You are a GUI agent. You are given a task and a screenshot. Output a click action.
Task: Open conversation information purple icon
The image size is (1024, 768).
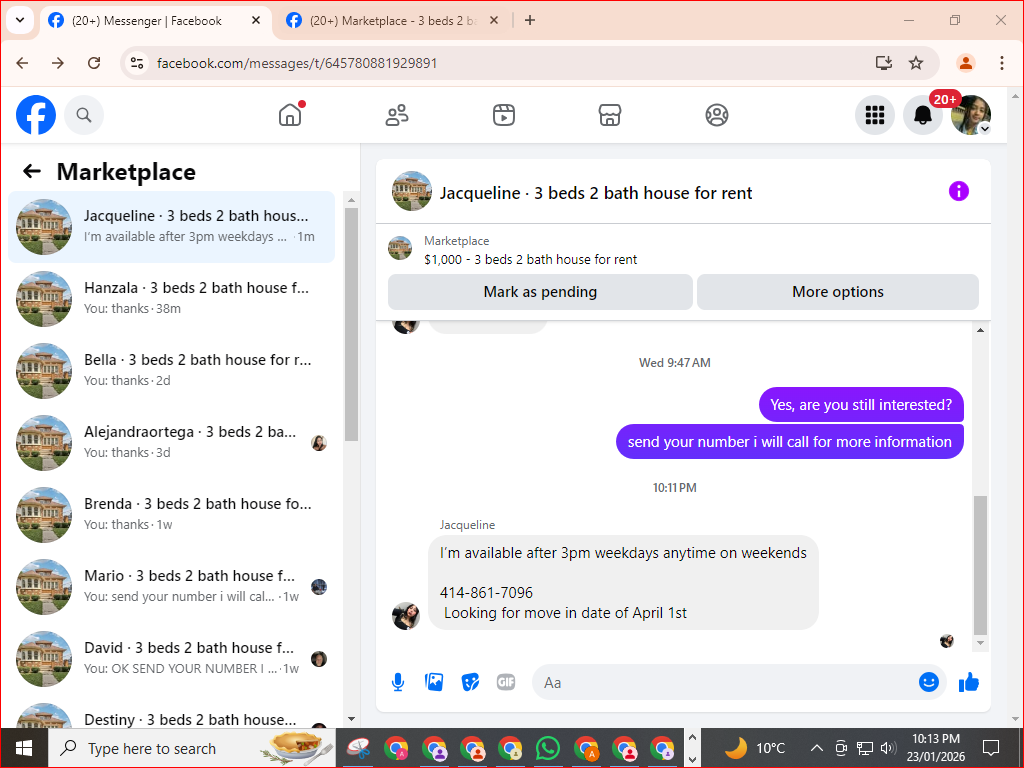click(x=959, y=191)
